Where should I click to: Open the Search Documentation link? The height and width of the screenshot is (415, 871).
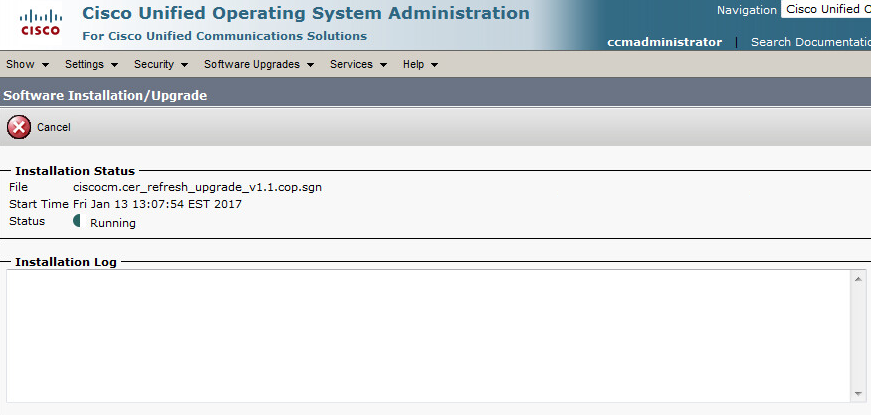click(x=810, y=42)
